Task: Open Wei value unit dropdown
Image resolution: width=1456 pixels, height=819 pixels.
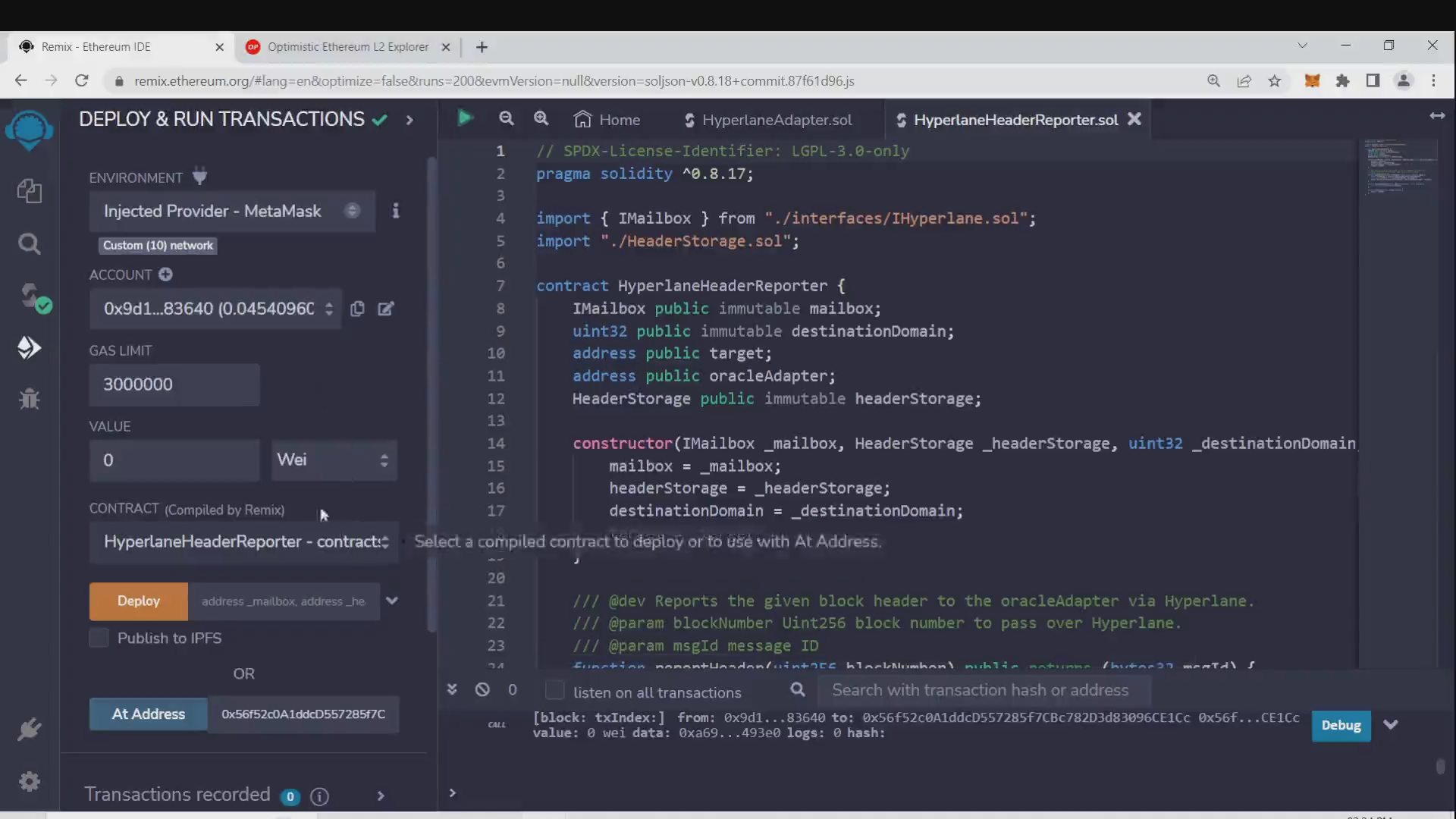Action: 334,460
